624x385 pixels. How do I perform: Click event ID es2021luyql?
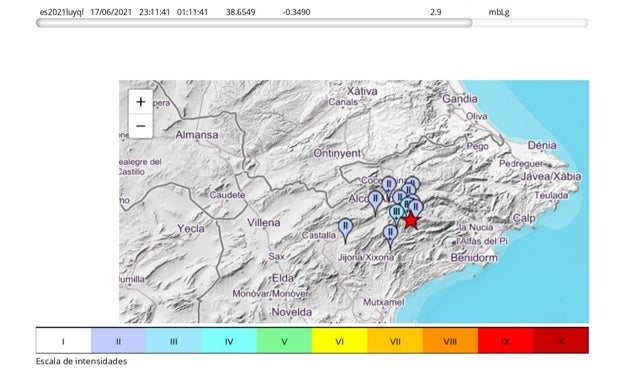click(x=62, y=12)
